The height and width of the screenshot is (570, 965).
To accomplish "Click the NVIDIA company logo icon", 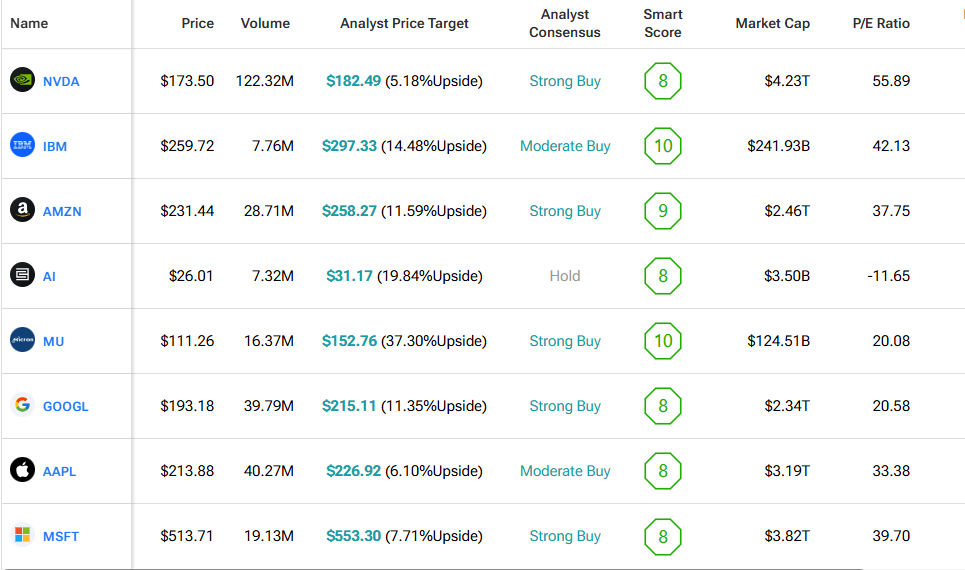I will [x=22, y=80].
